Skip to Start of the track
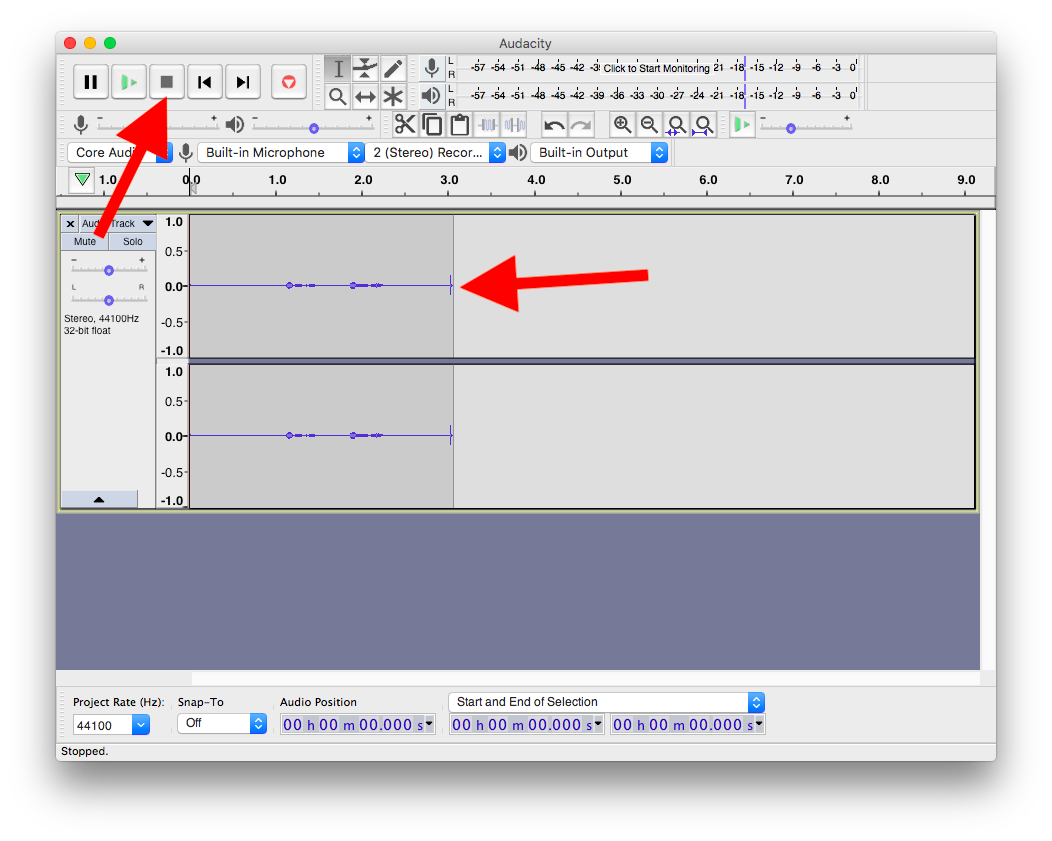Image resolution: width=1052 pixels, height=841 pixels. coord(205,82)
